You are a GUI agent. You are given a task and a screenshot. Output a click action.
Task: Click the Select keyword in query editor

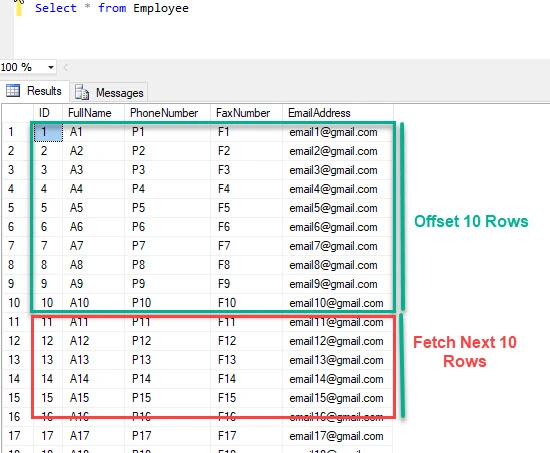(56, 8)
